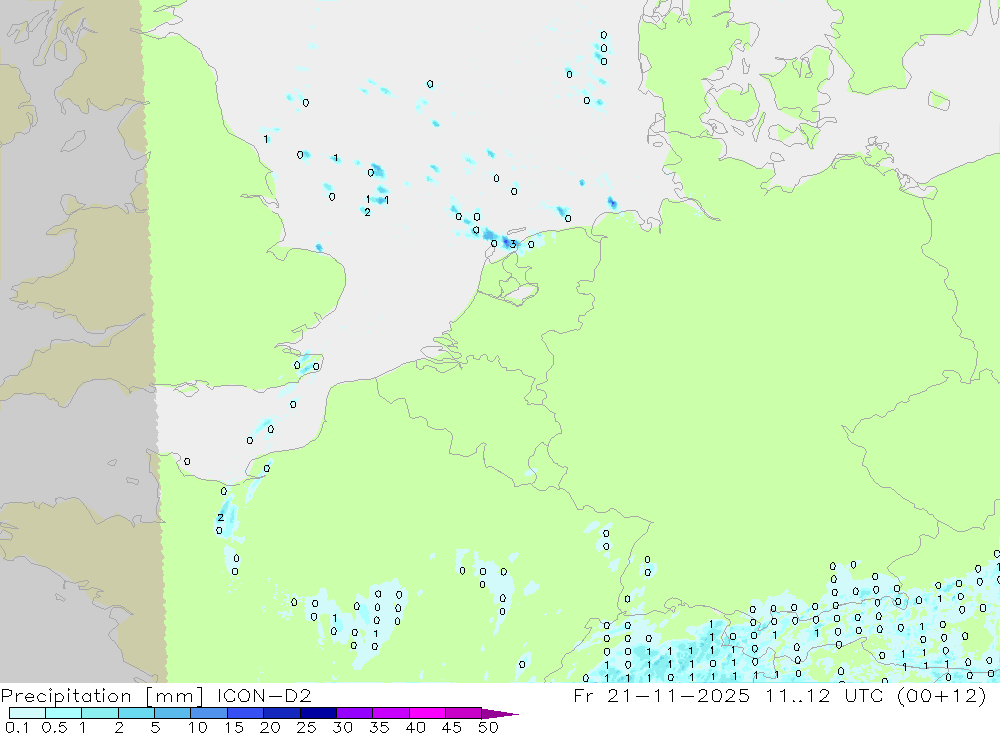This screenshot has height=733, width=1000.
Task: Select the violet swatch between 30 and 35
Action: click(355, 713)
